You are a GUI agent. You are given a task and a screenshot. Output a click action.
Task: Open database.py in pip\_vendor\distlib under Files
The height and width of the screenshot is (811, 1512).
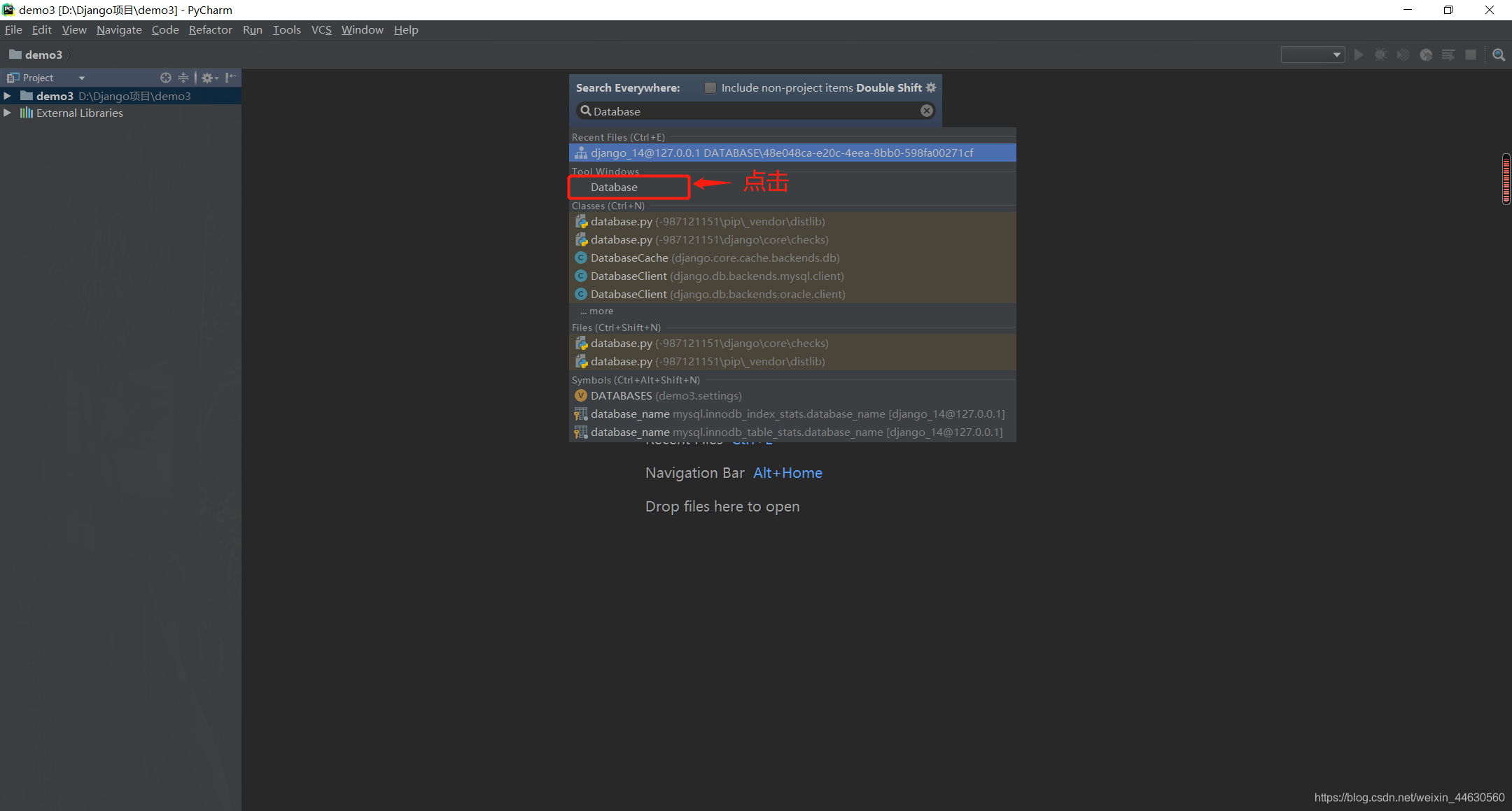tap(792, 361)
